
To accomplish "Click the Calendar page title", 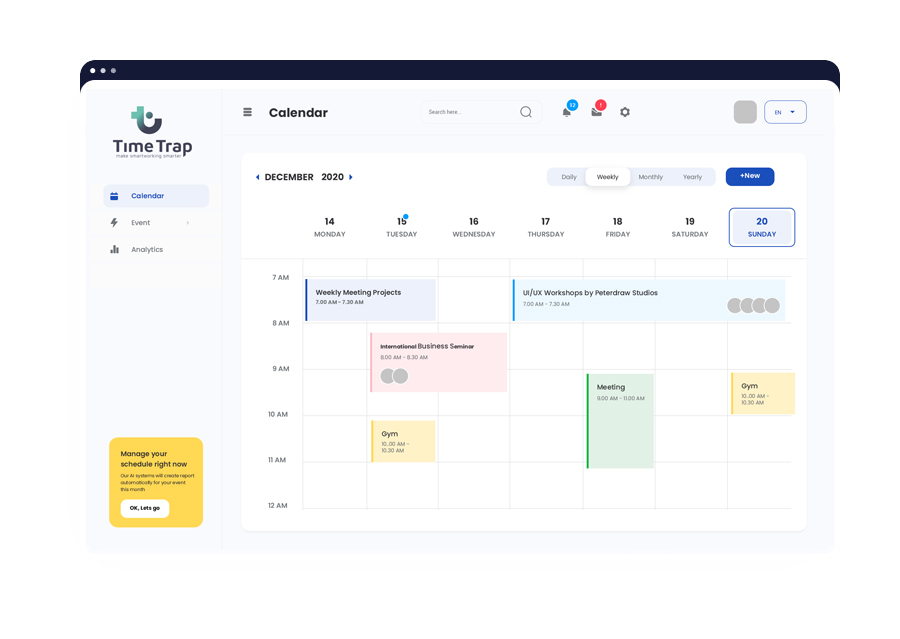I will point(298,113).
